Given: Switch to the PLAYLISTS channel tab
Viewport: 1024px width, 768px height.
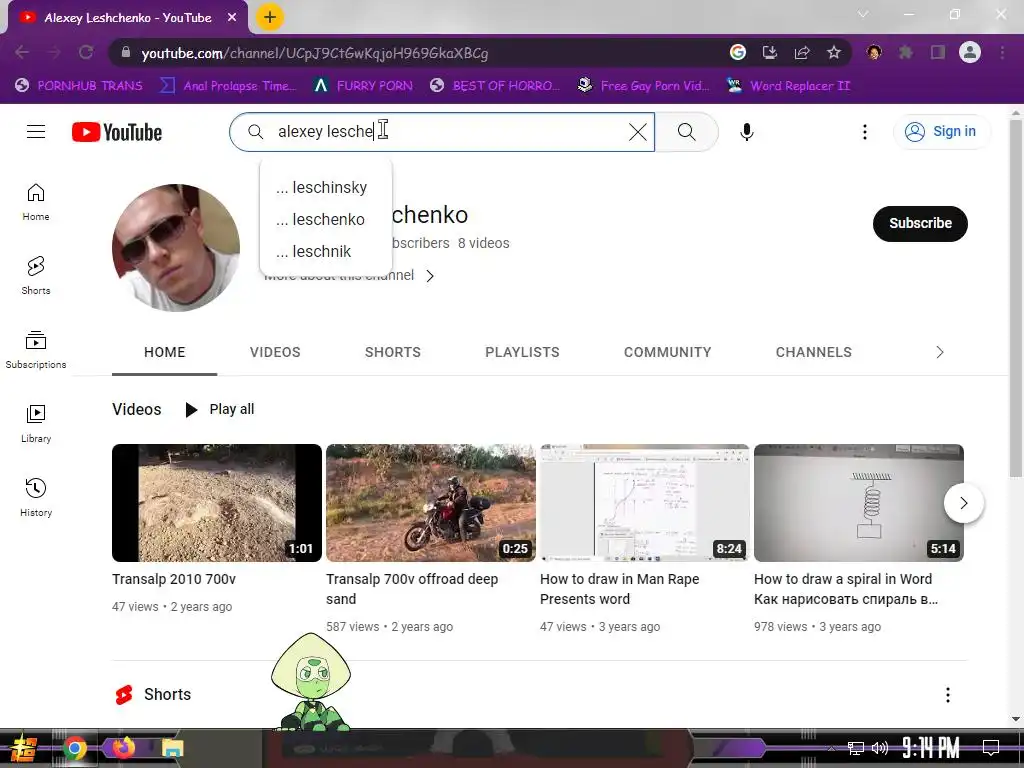Looking at the screenshot, I should pos(522,353).
